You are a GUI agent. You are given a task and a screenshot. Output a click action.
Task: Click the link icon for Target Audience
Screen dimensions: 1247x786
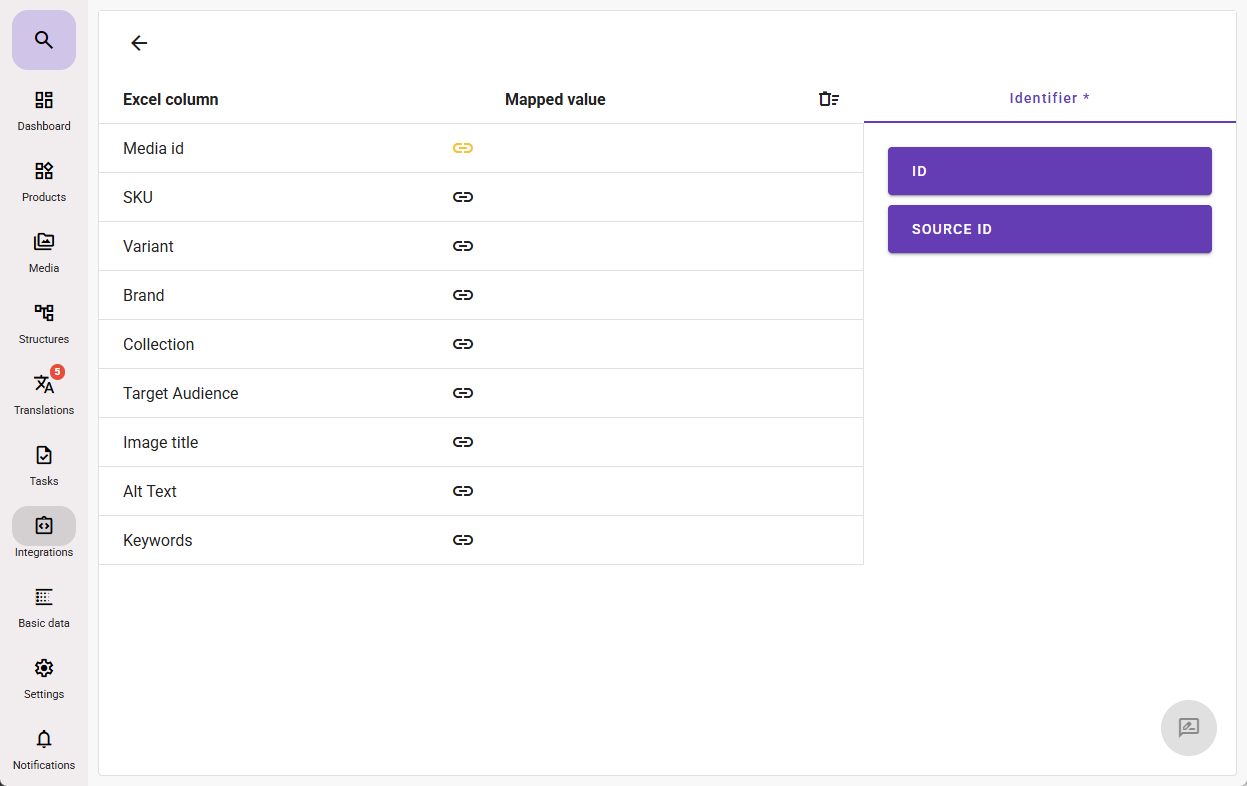click(x=462, y=393)
